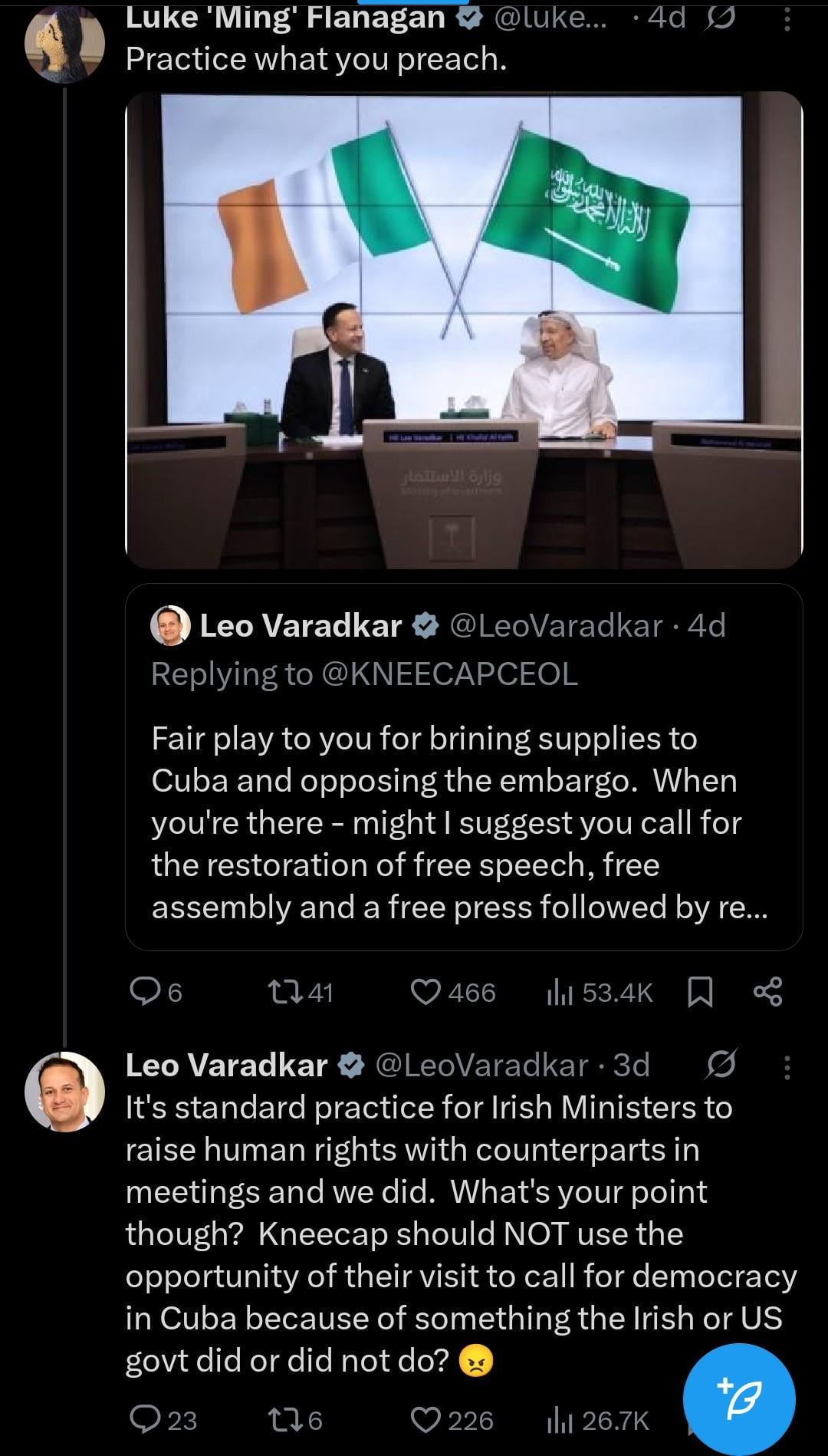The width and height of the screenshot is (828, 1456).
Task: Tap the compose new post floating button
Action: coord(739,1398)
